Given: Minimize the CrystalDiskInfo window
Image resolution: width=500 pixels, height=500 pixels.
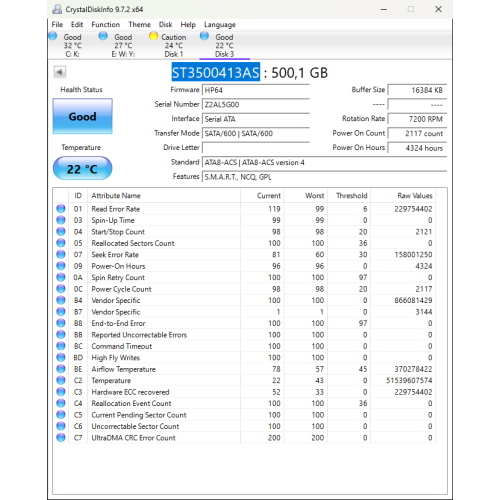Looking at the screenshot, I should click(384, 9).
